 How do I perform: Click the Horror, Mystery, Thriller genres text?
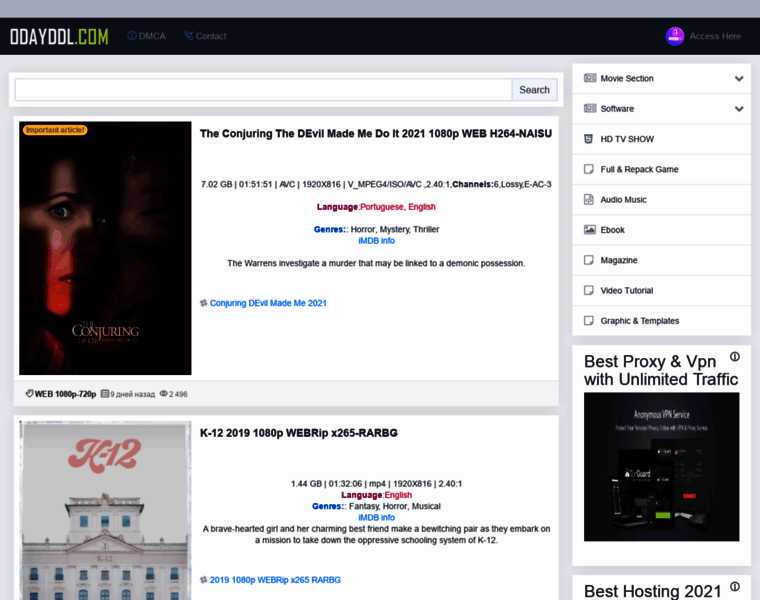point(395,229)
